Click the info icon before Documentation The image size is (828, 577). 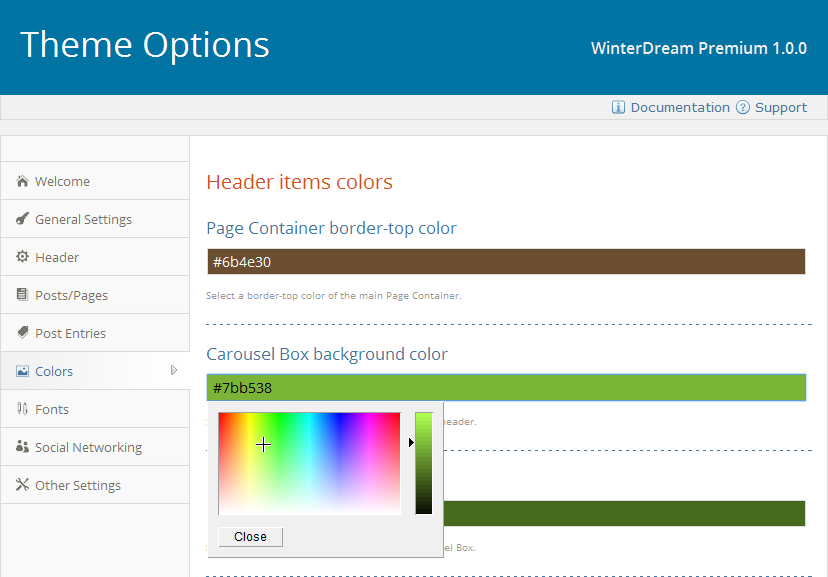click(x=618, y=107)
